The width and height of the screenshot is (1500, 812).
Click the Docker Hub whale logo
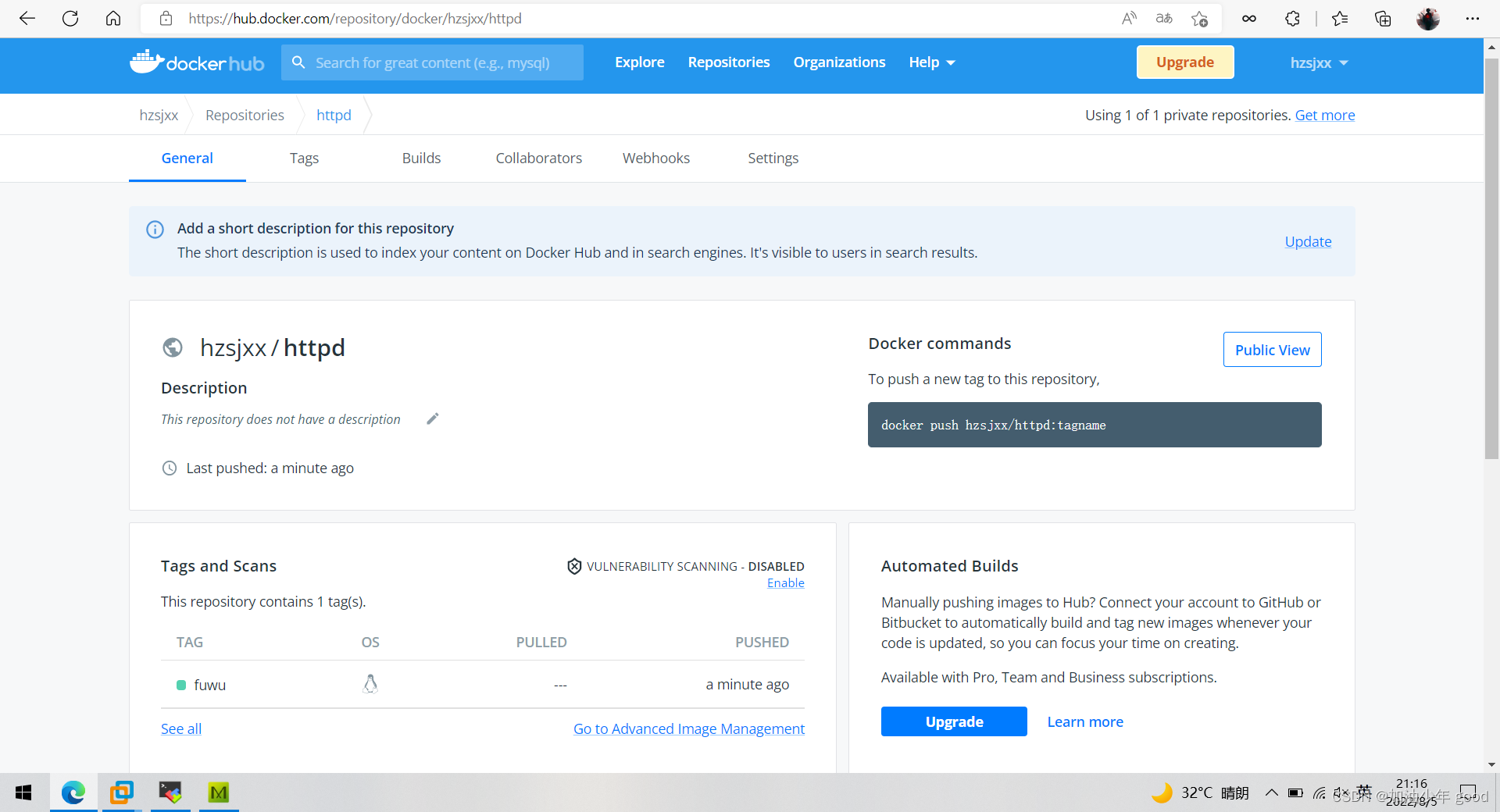(197, 62)
